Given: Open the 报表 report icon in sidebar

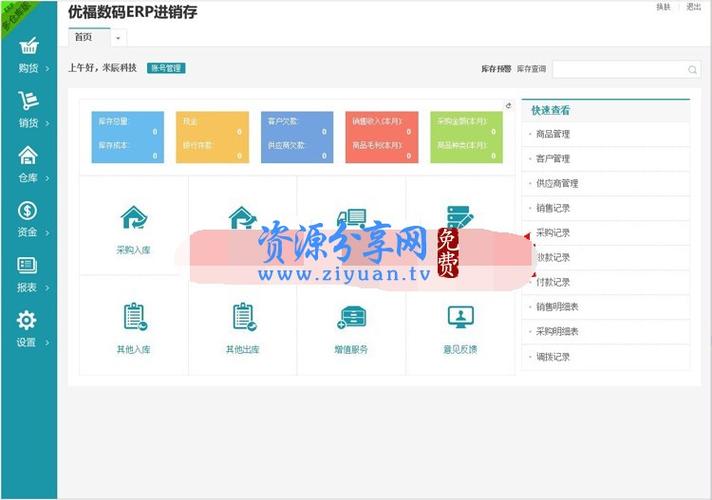Looking at the screenshot, I should point(27,266).
